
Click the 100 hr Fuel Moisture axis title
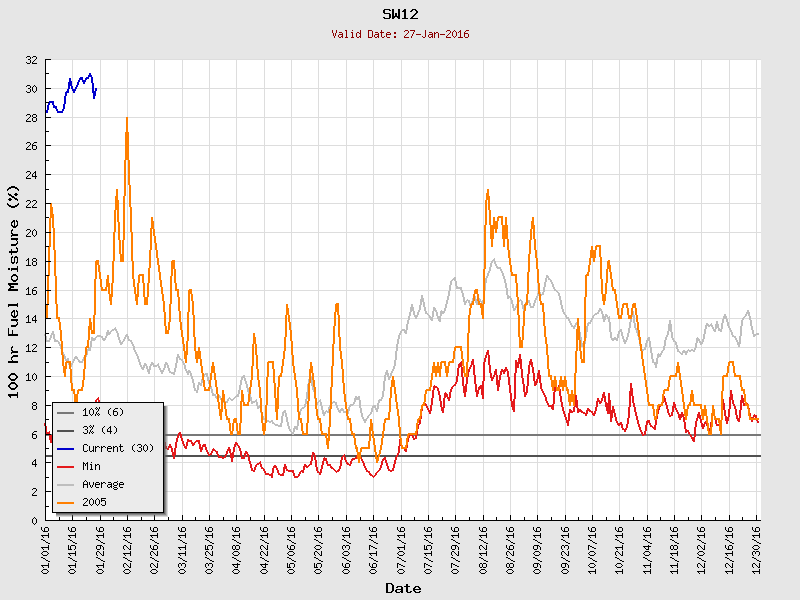14,290
